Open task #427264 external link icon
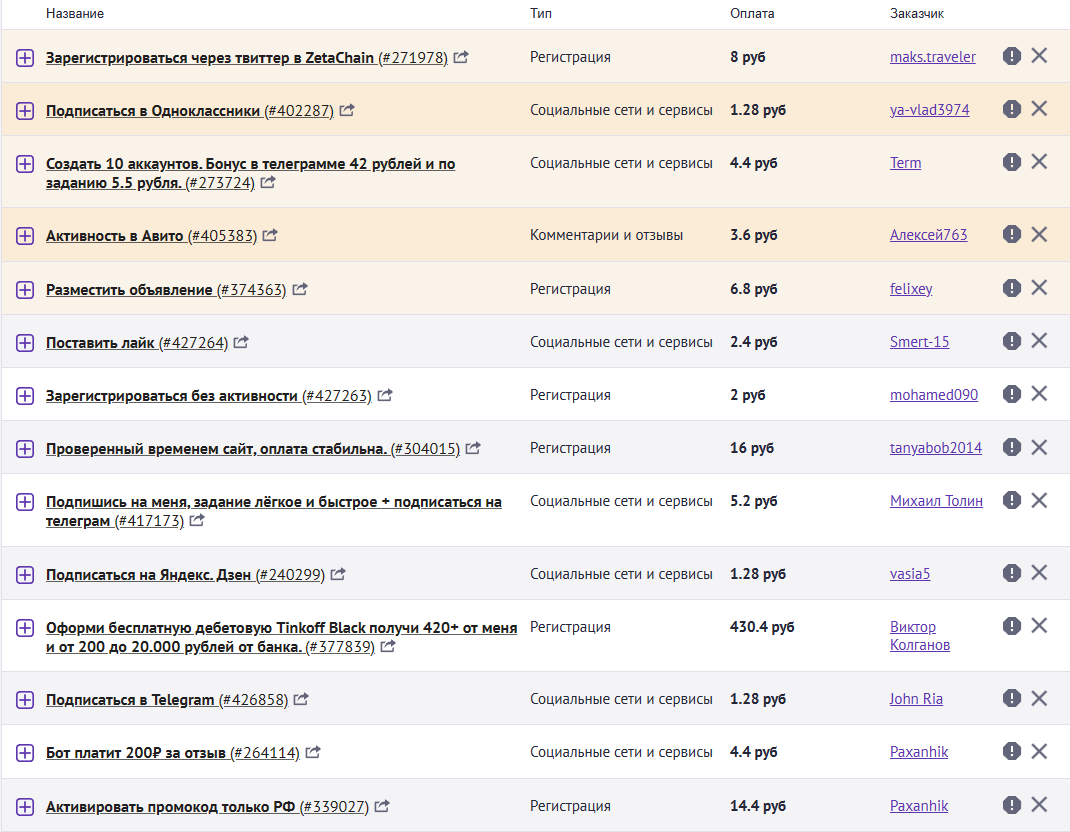 pyautogui.click(x=241, y=342)
